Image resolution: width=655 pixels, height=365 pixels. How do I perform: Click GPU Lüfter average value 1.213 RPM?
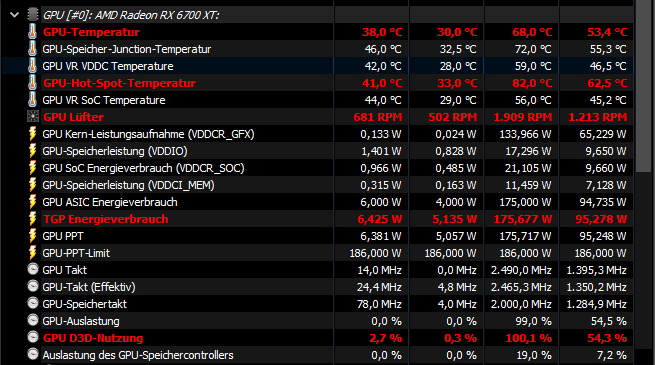[597, 117]
